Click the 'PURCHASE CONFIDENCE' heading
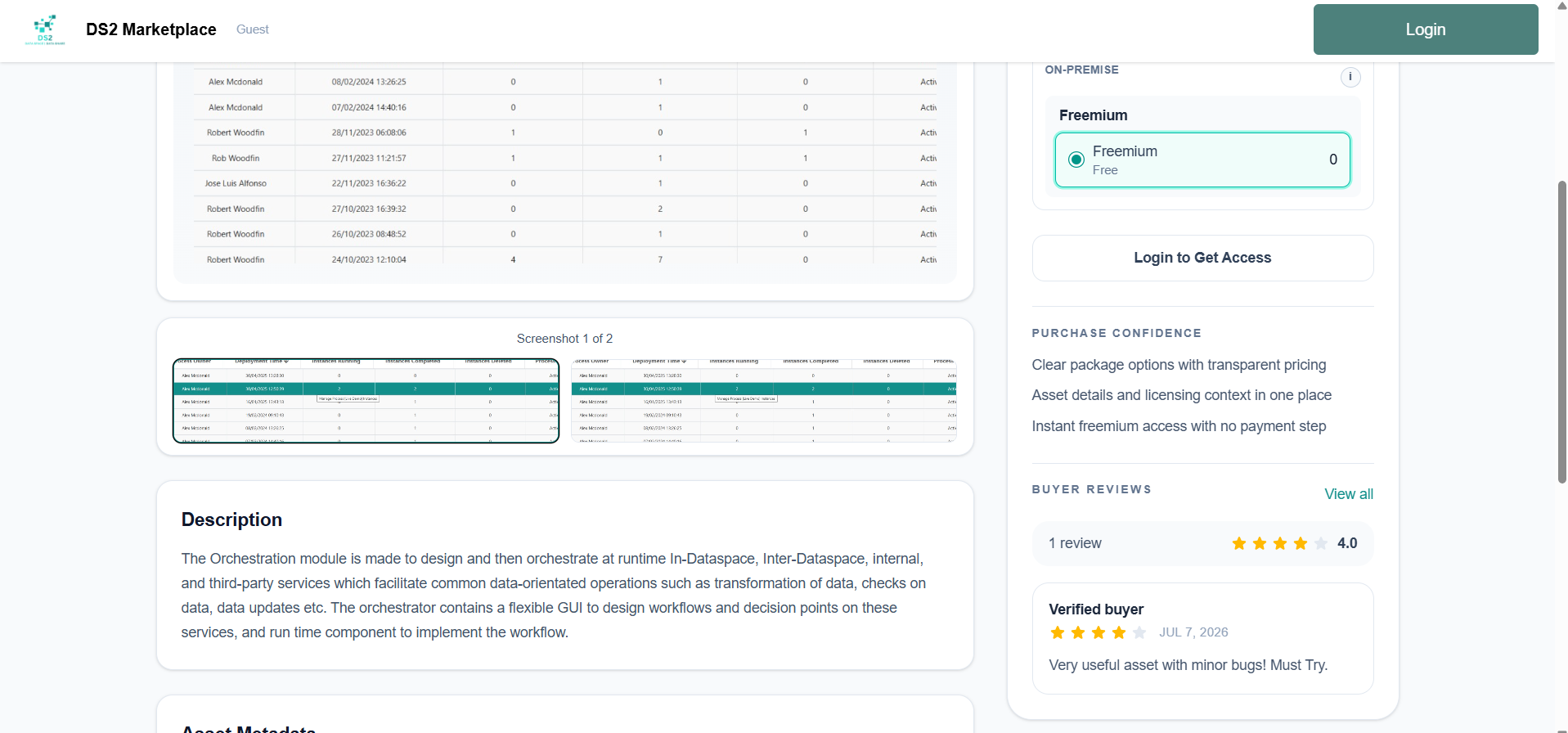This screenshot has width=1568, height=733. coord(1116,333)
